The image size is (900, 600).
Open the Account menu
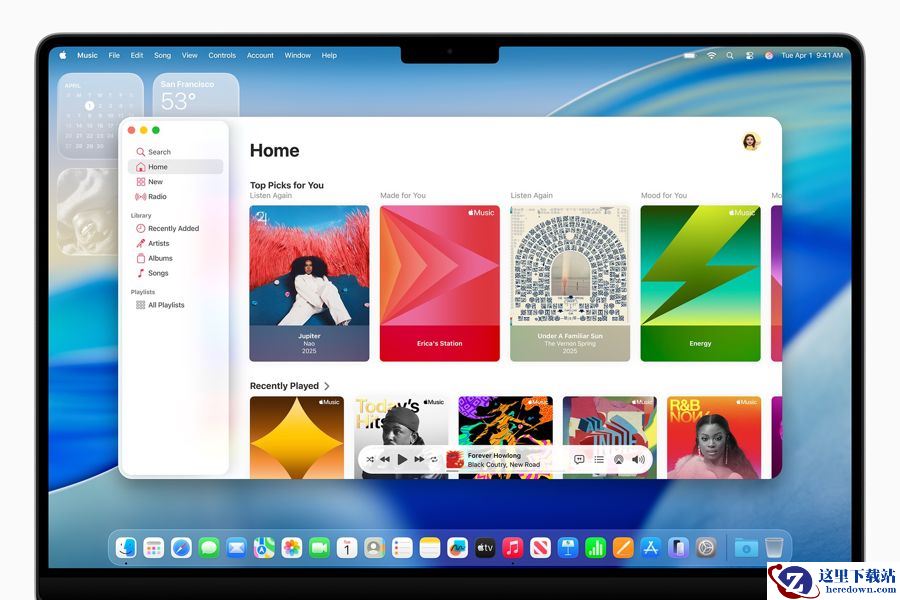[260, 55]
